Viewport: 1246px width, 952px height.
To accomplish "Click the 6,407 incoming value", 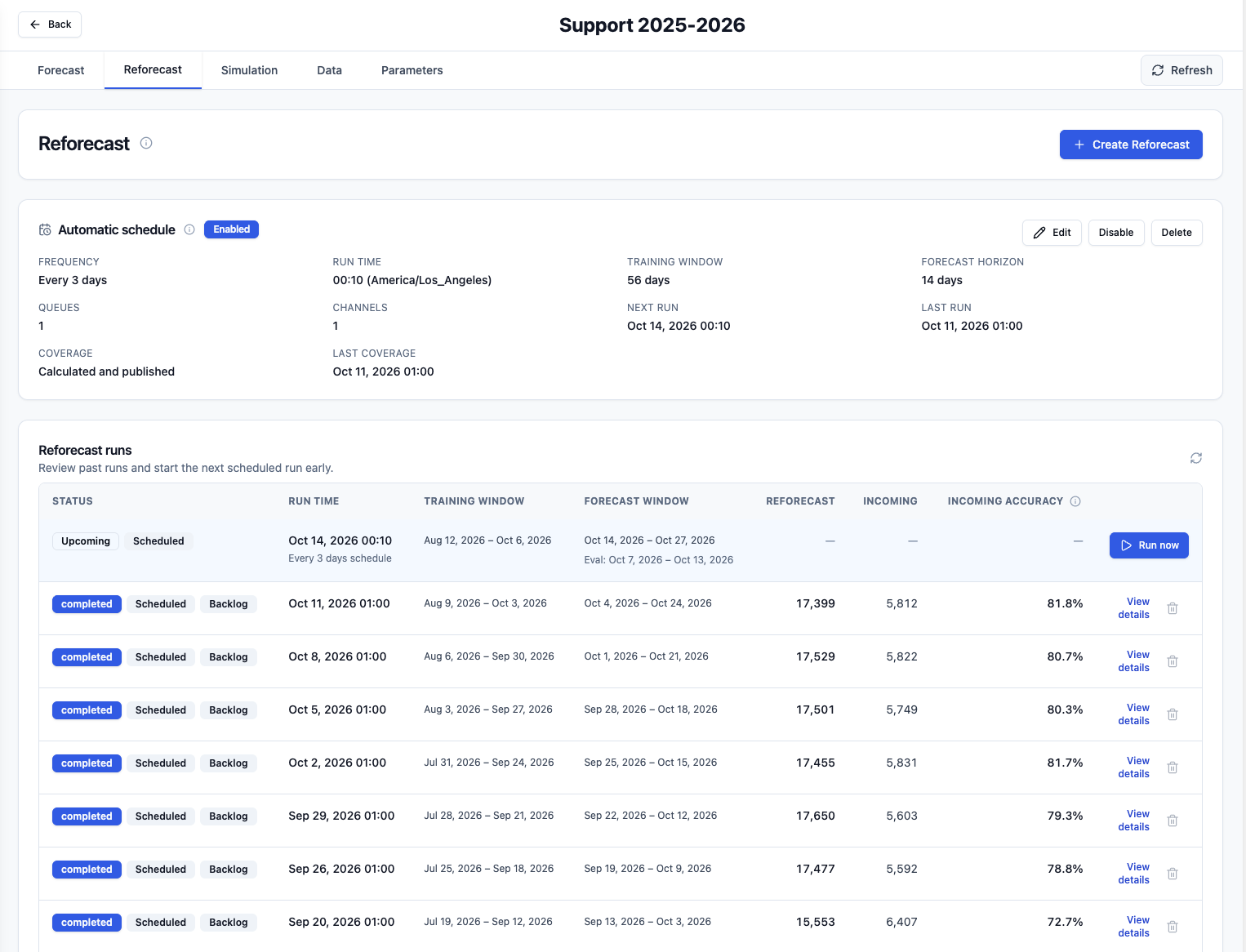I will coord(901,922).
